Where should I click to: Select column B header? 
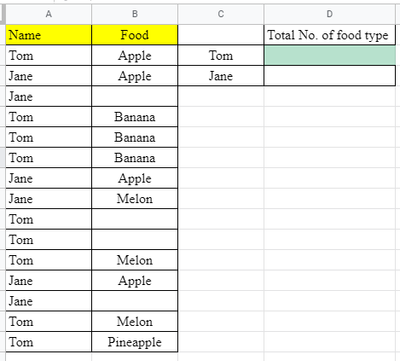135,14
